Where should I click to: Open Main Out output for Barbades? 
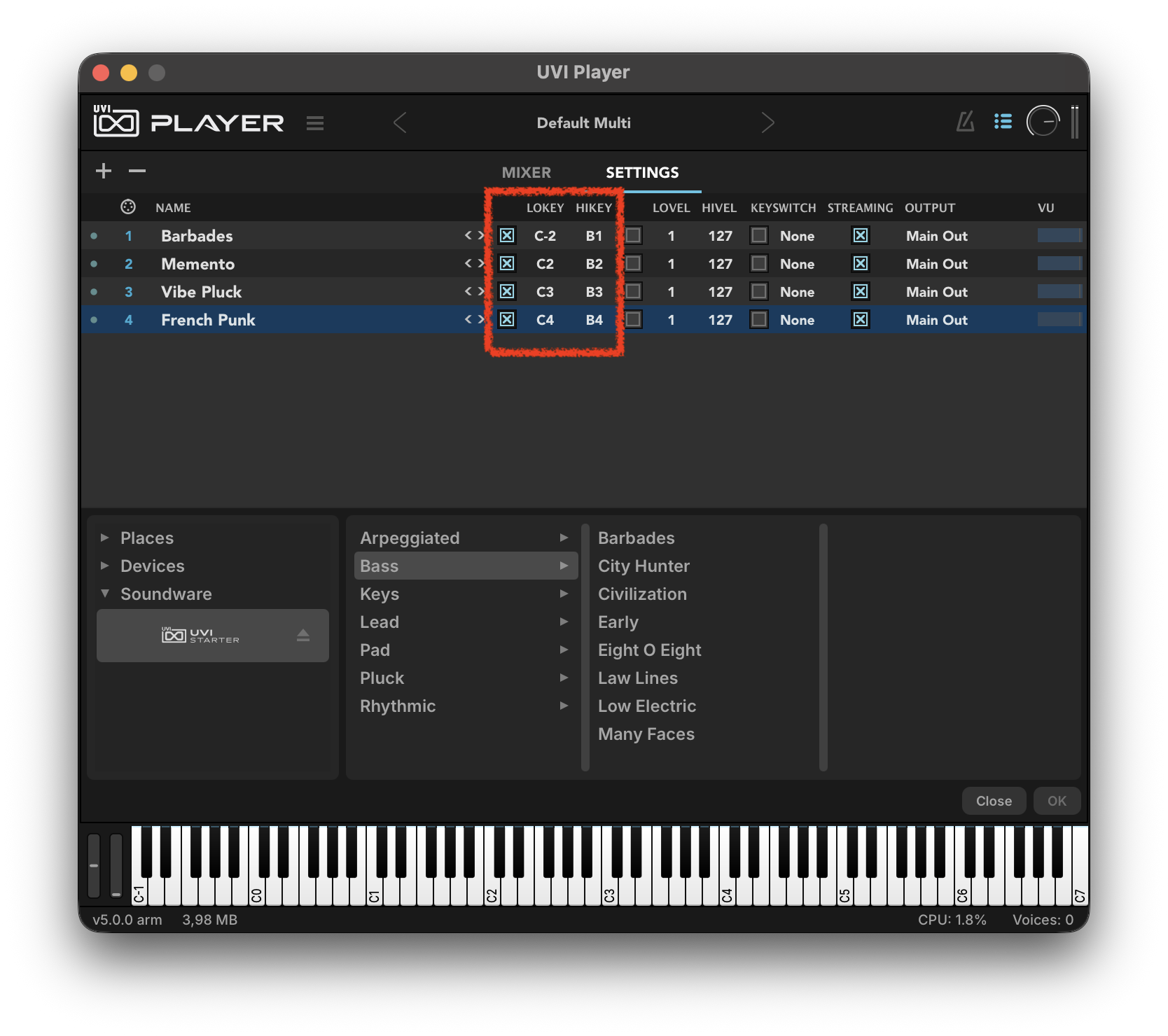pyautogui.click(x=936, y=236)
